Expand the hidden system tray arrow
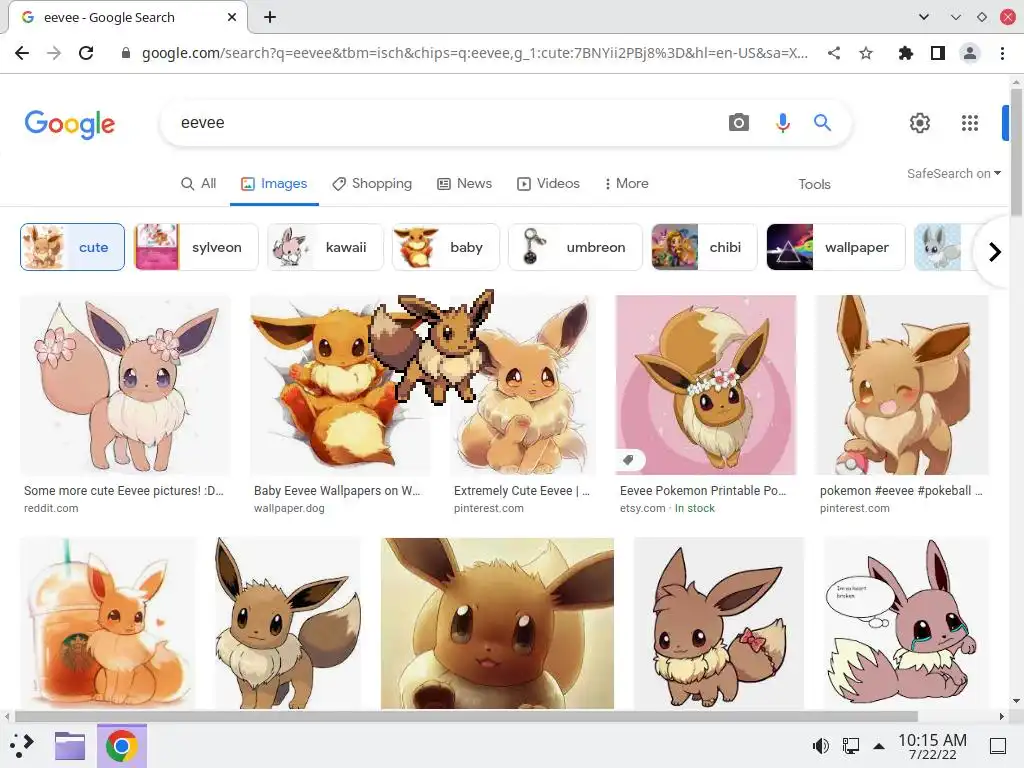This screenshot has width=1024, height=768. point(879,746)
